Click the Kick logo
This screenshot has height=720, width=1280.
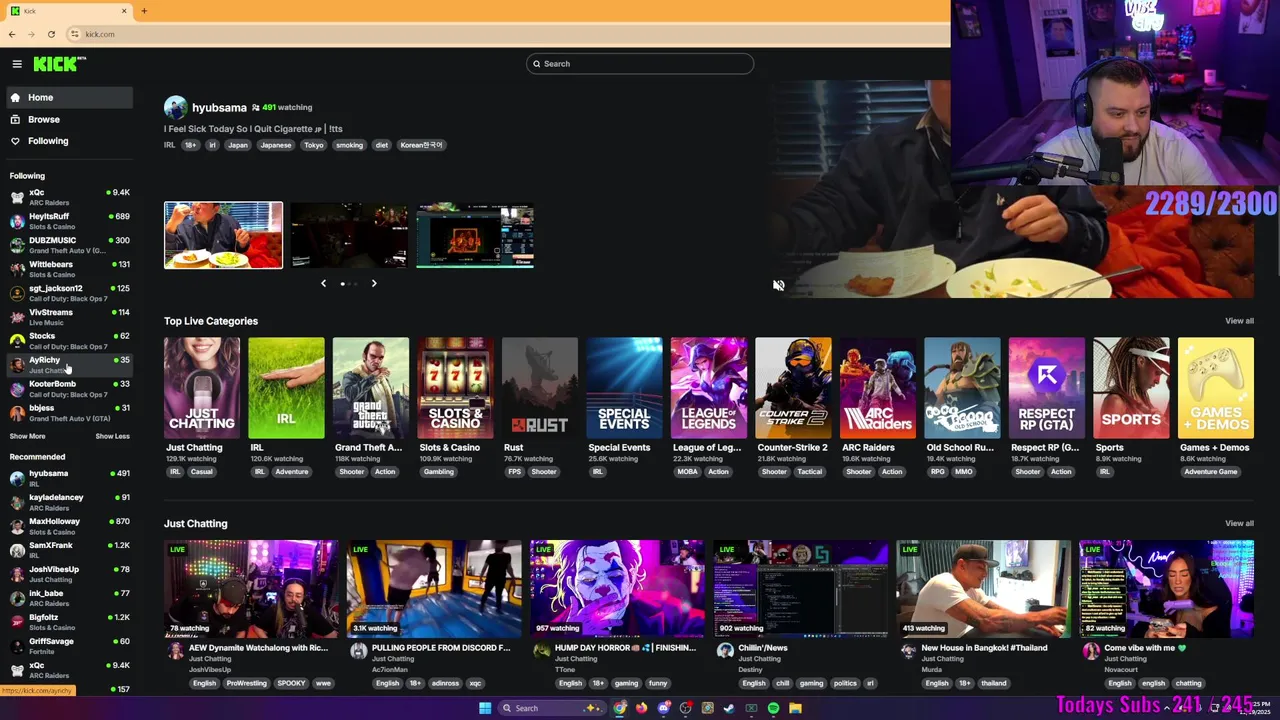59,64
